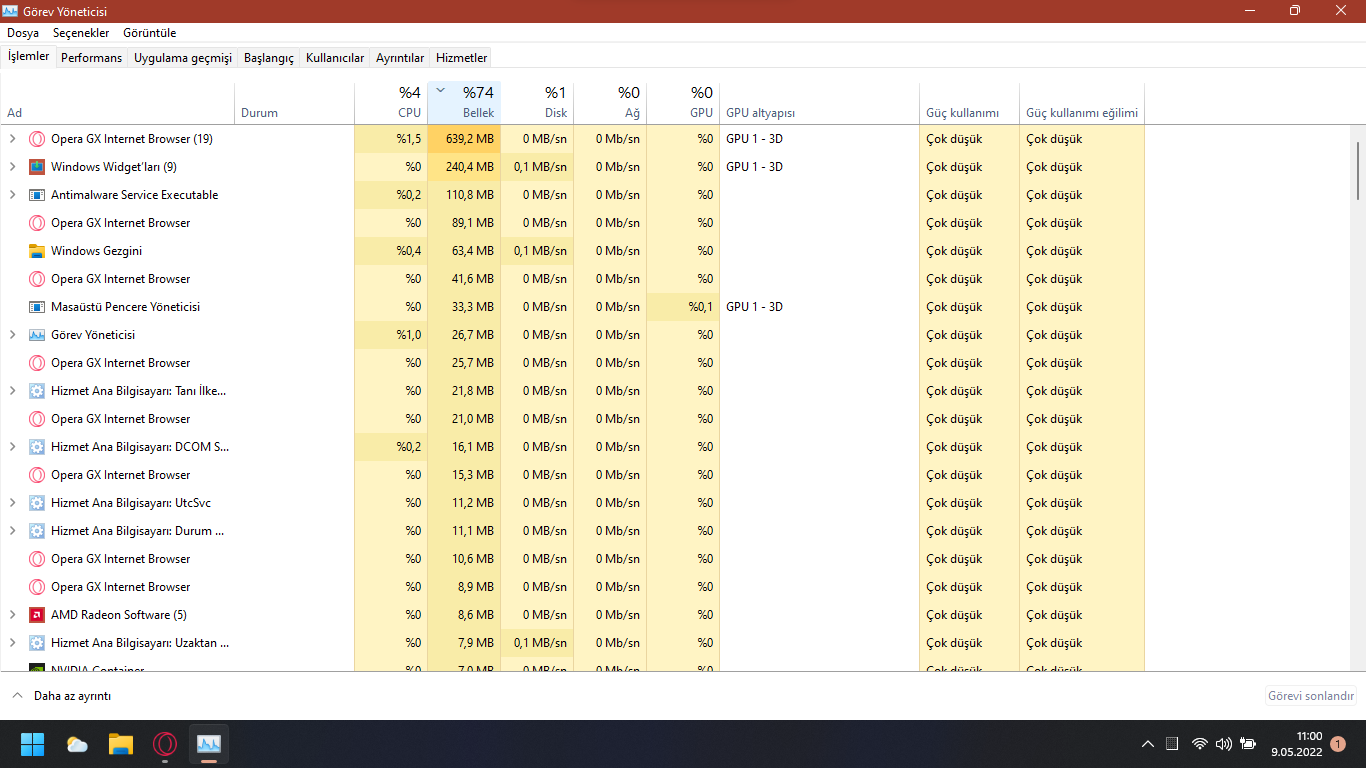Open the volume speaker tray icon
Image resolution: width=1366 pixels, height=768 pixels.
[x=1224, y=744]
